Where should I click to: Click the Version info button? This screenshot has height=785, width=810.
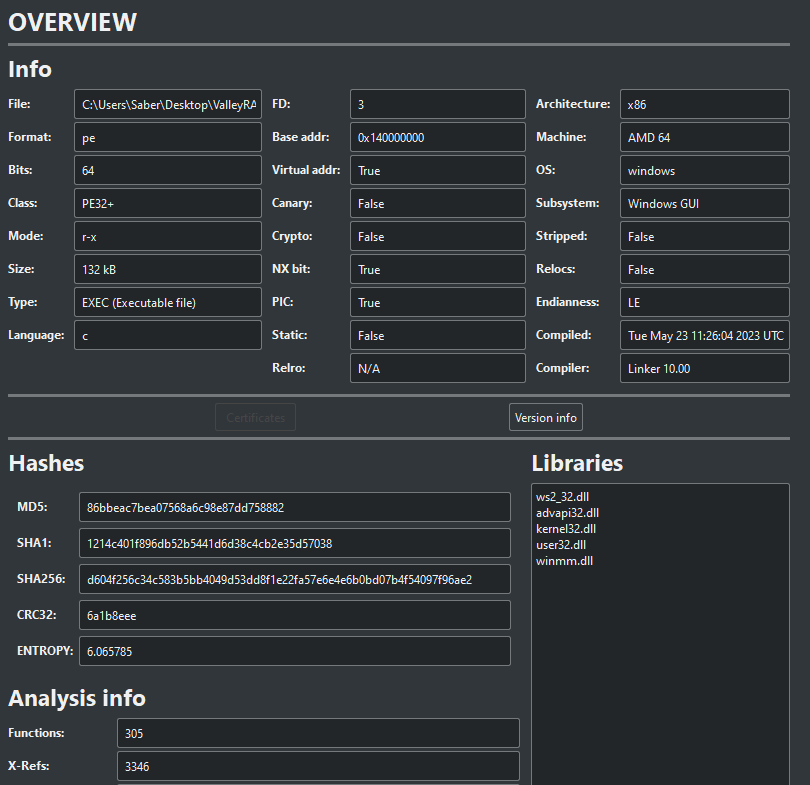(x=545, y=417)
